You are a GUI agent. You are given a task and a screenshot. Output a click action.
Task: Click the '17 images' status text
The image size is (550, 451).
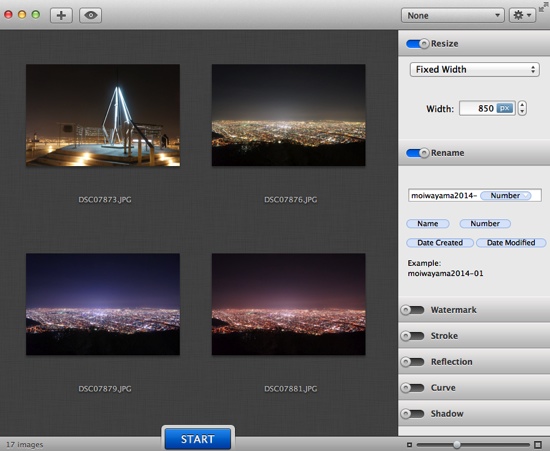[x=25, y=445]
